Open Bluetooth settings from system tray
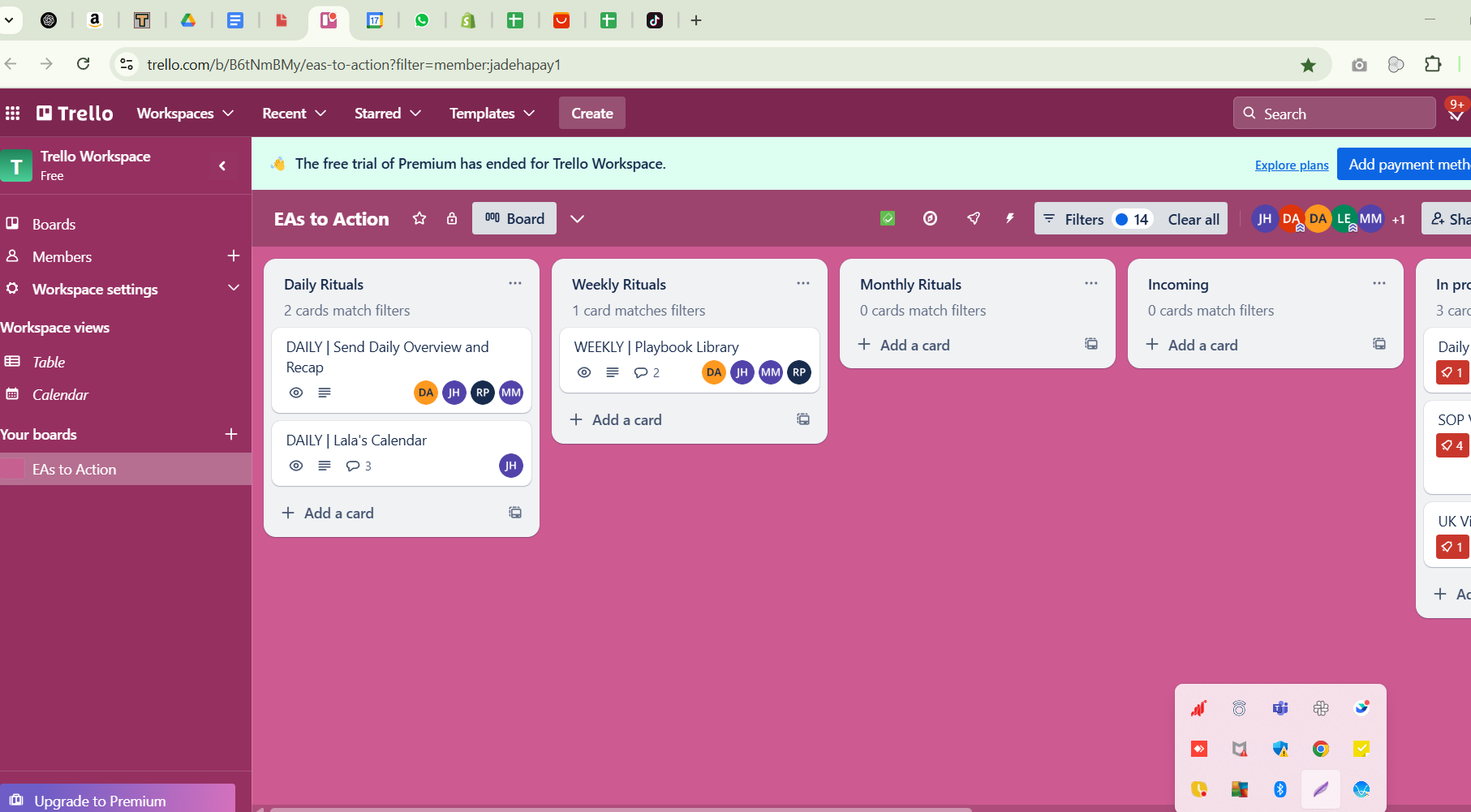1471x812 pixels. (x=1280, y=789)
